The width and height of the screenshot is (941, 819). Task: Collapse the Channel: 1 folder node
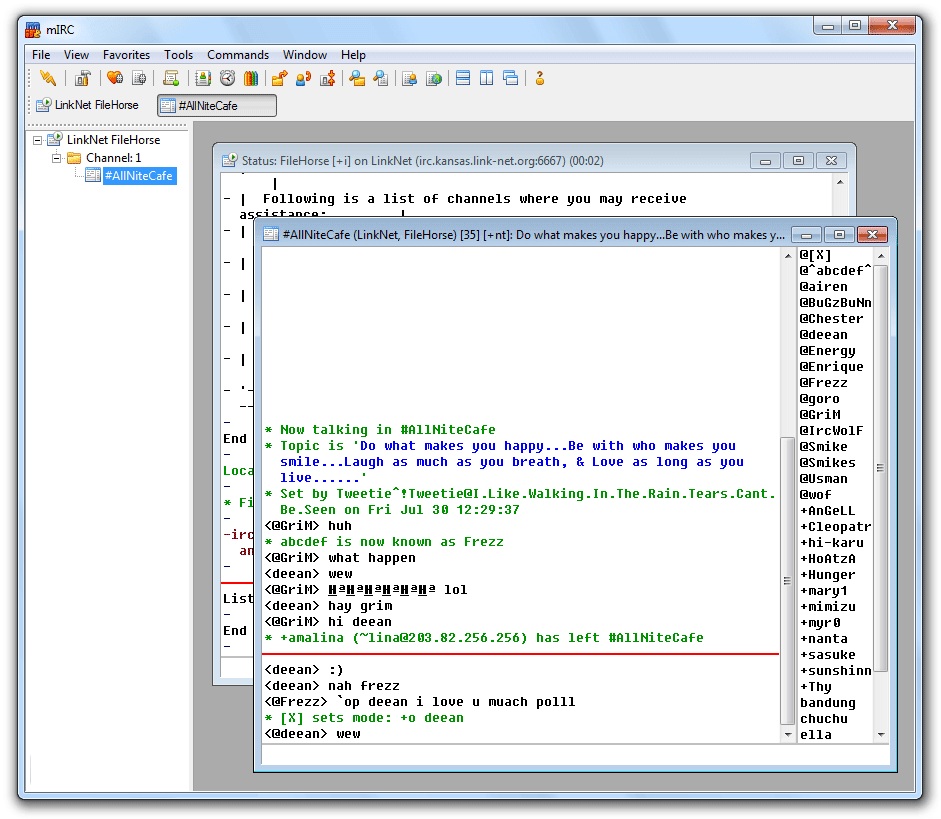point(57,158)
